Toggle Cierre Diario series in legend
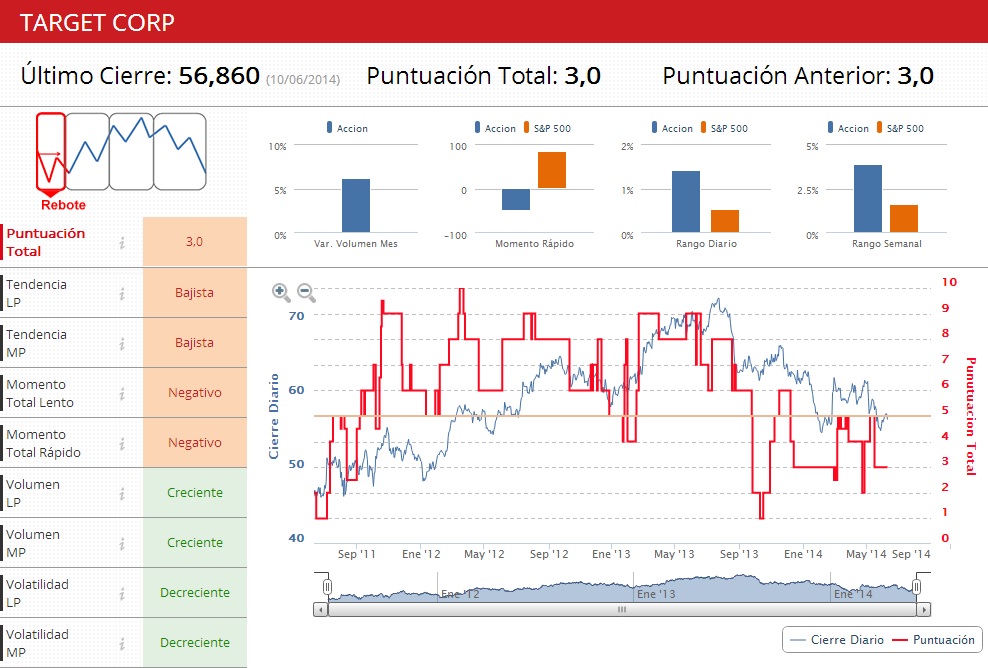 [837, 640]
